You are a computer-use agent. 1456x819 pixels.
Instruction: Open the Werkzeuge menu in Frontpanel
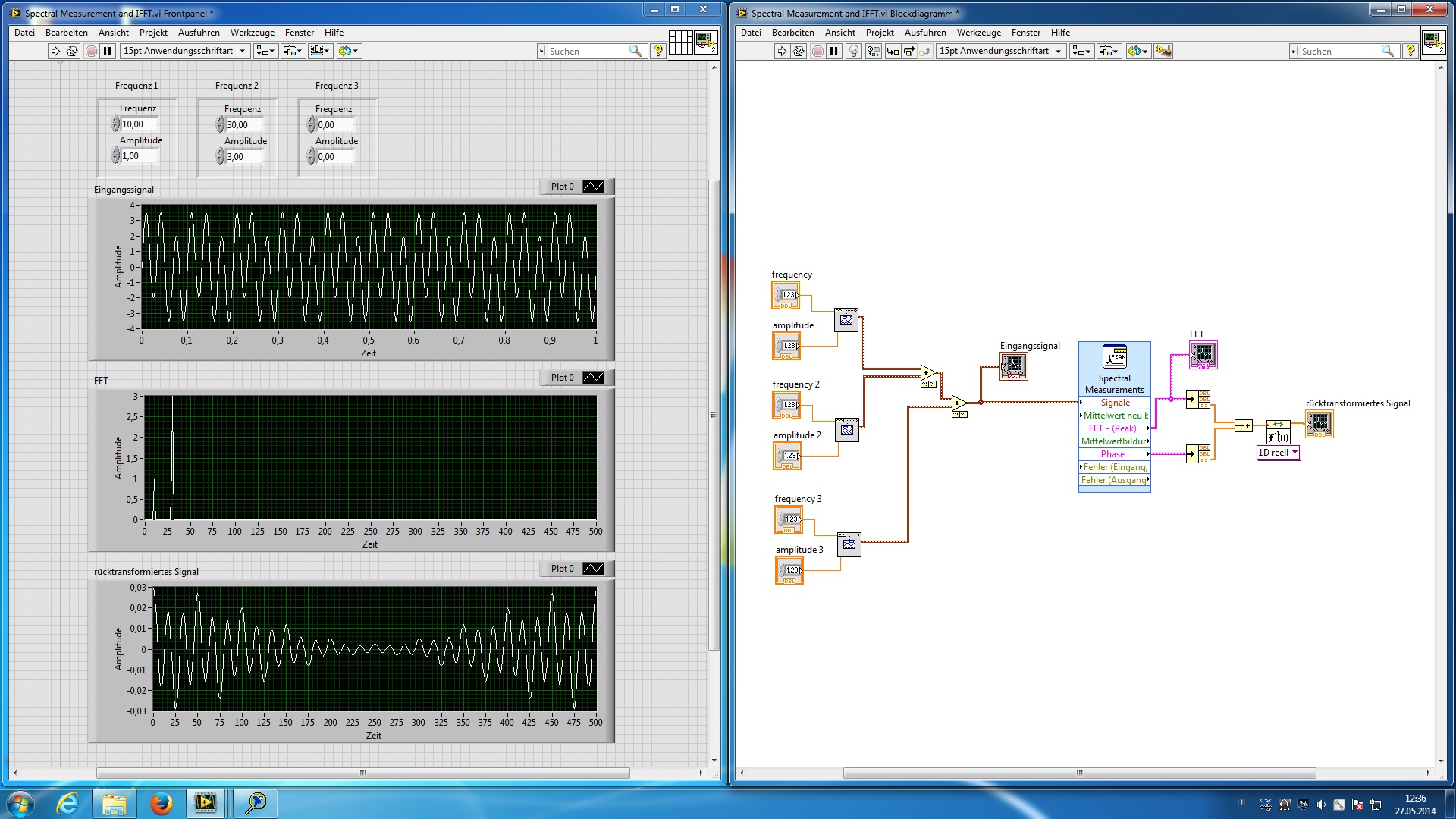click(x=252, y=33)
